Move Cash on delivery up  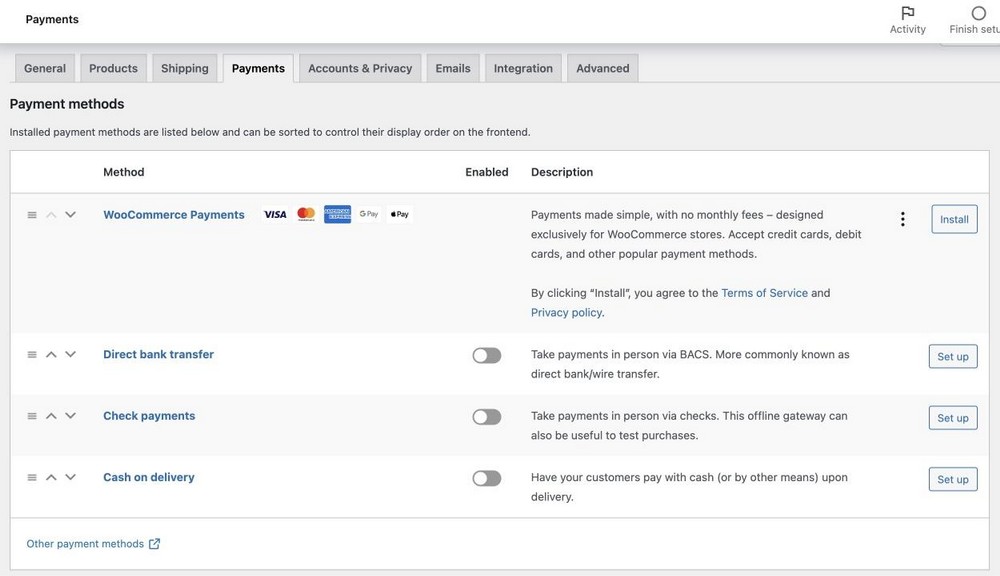point(51,477)
